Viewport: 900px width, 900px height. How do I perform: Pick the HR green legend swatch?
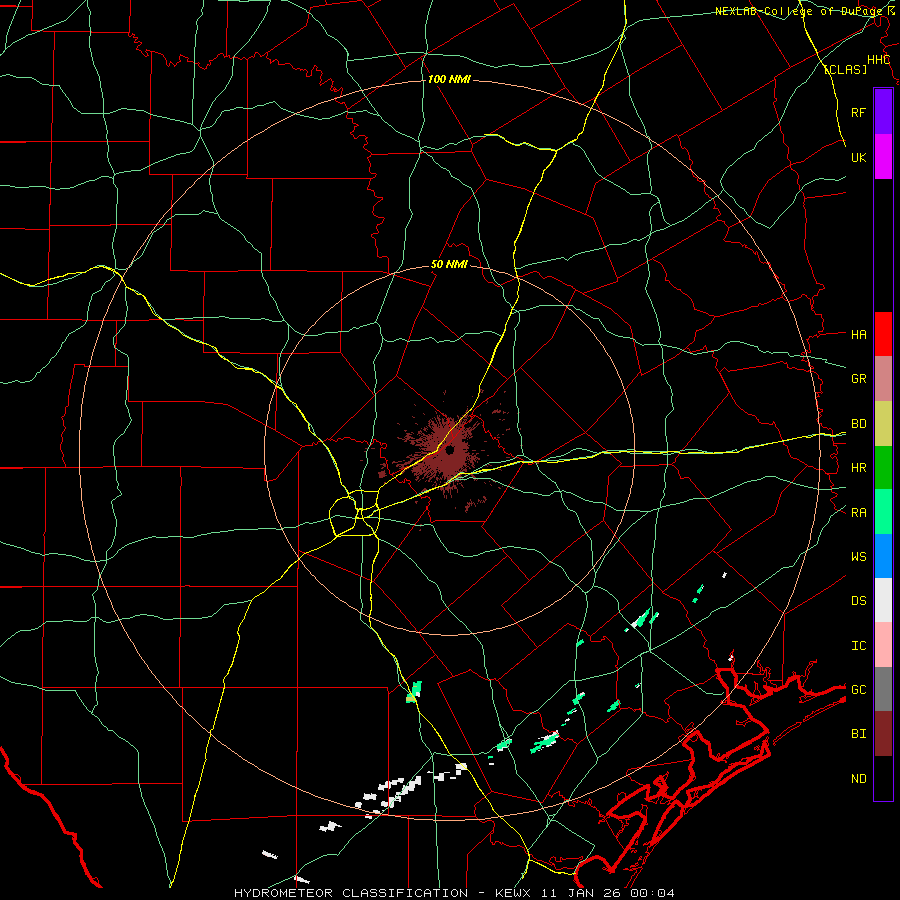pos(883,468)
